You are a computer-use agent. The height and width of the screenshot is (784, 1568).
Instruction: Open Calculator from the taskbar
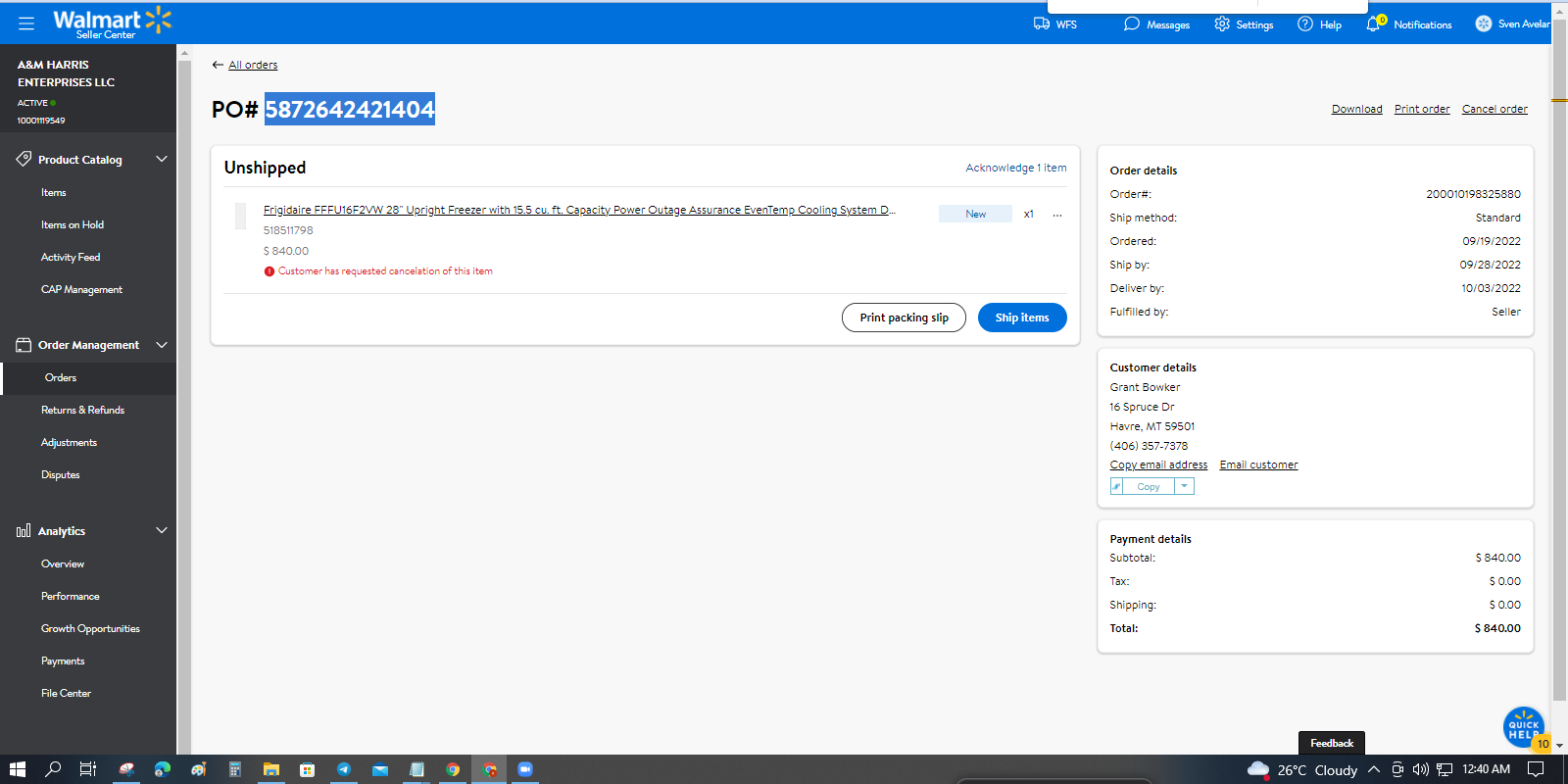235,769
